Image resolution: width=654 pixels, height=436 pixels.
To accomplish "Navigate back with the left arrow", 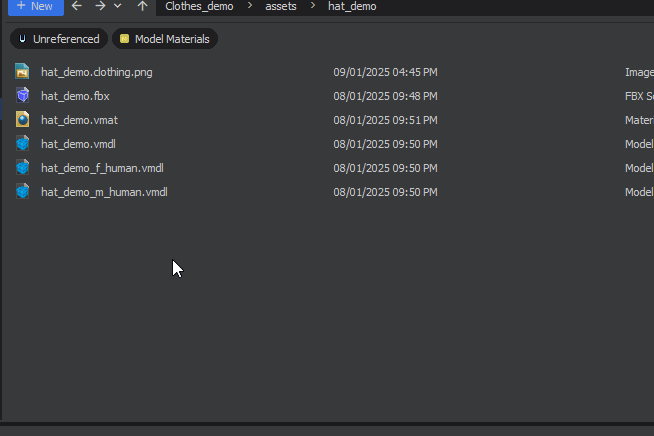I will coord(77,6).
